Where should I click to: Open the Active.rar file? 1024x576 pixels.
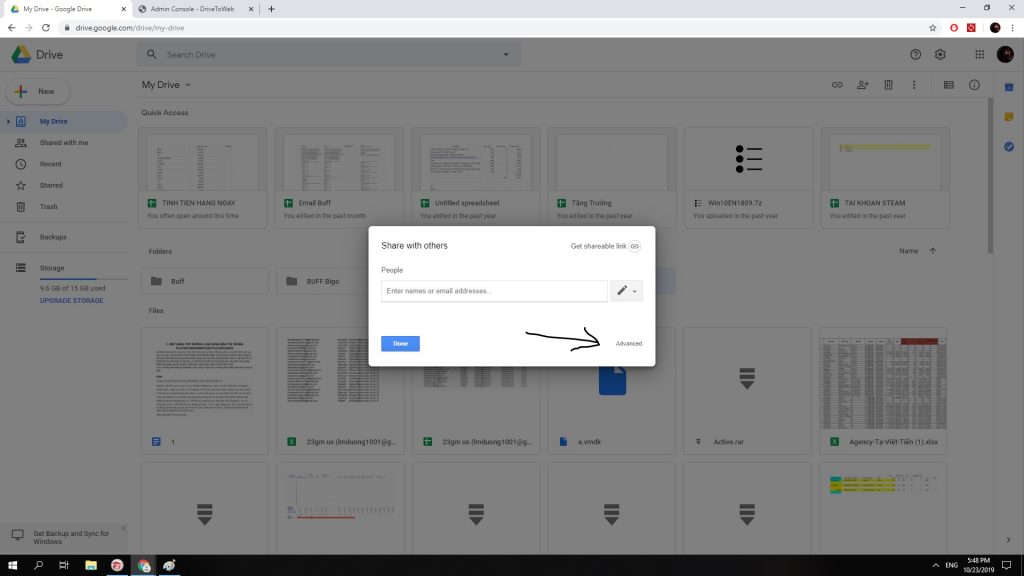(747, 391)
